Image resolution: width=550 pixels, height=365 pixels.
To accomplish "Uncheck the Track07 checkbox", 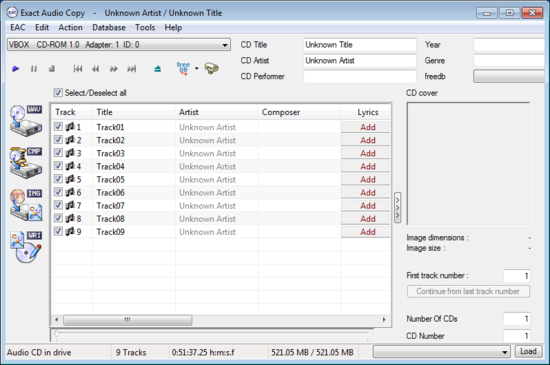I will click(58, 205).
